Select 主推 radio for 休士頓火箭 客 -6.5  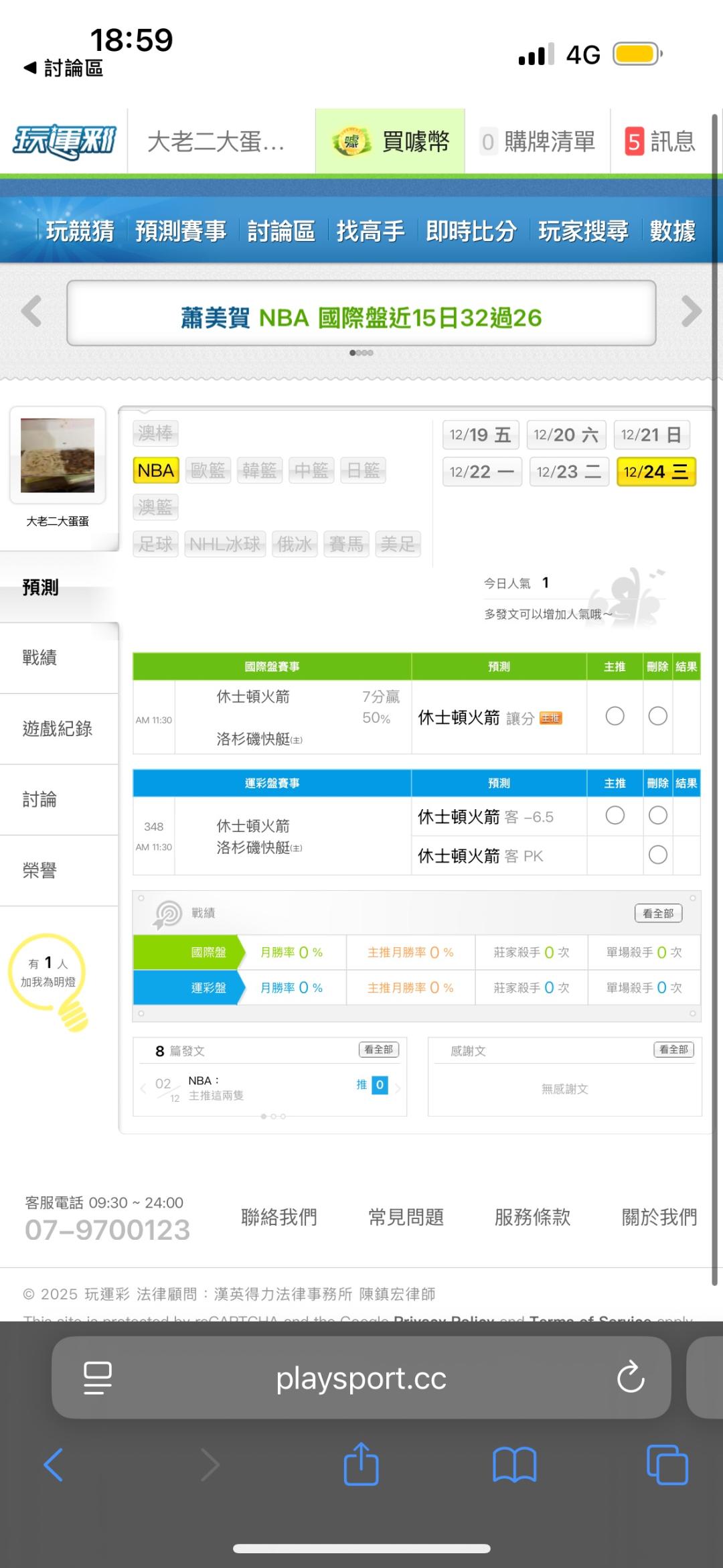(x=615, y=815)
